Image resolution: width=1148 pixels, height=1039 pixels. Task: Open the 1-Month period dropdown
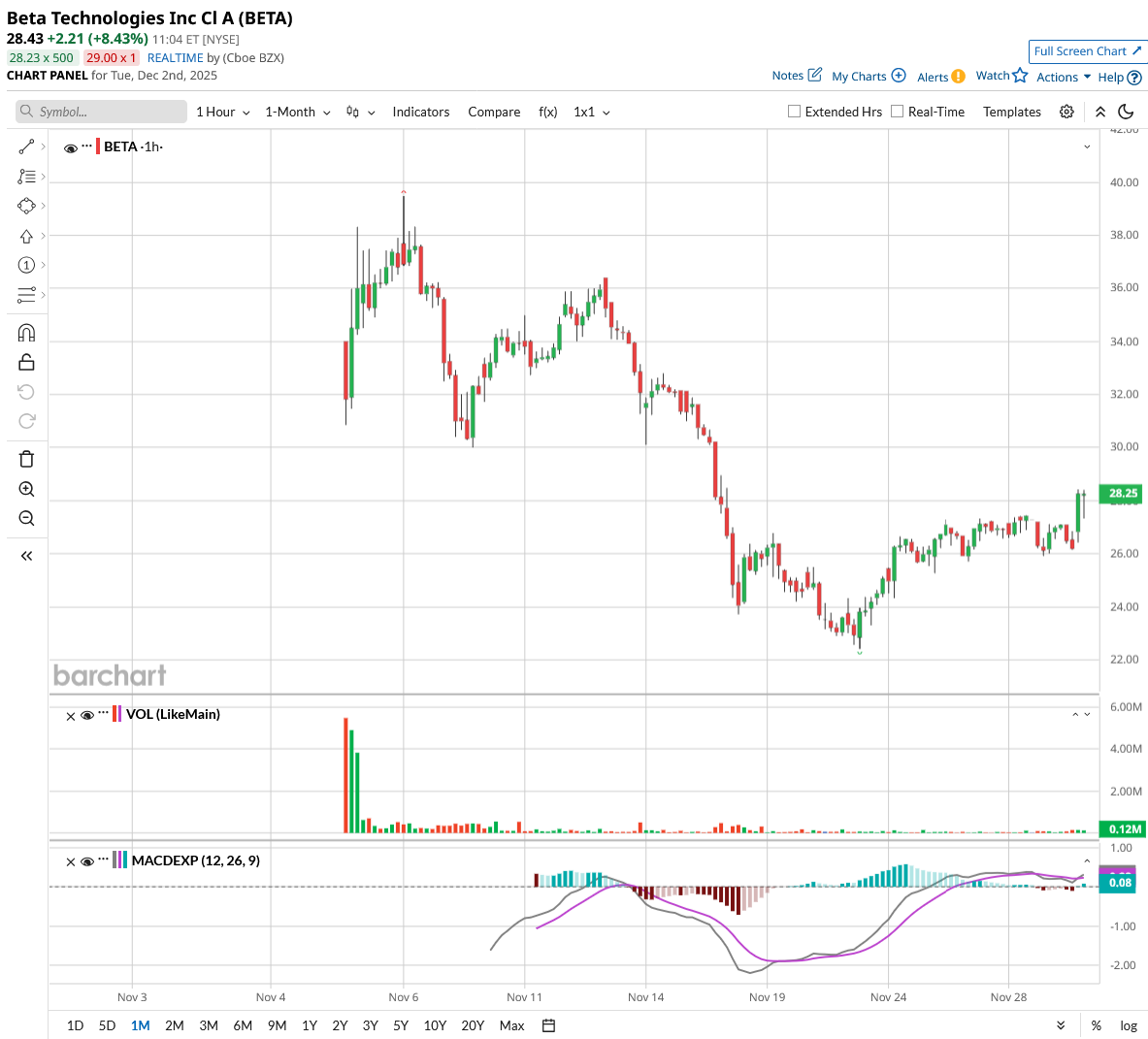click(x=297, y=112)
